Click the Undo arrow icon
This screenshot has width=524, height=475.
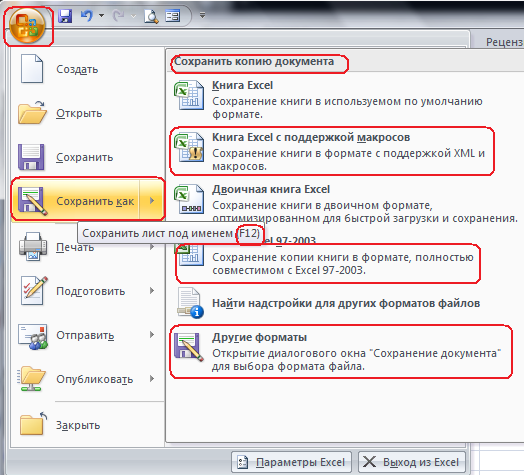point(87,15)
